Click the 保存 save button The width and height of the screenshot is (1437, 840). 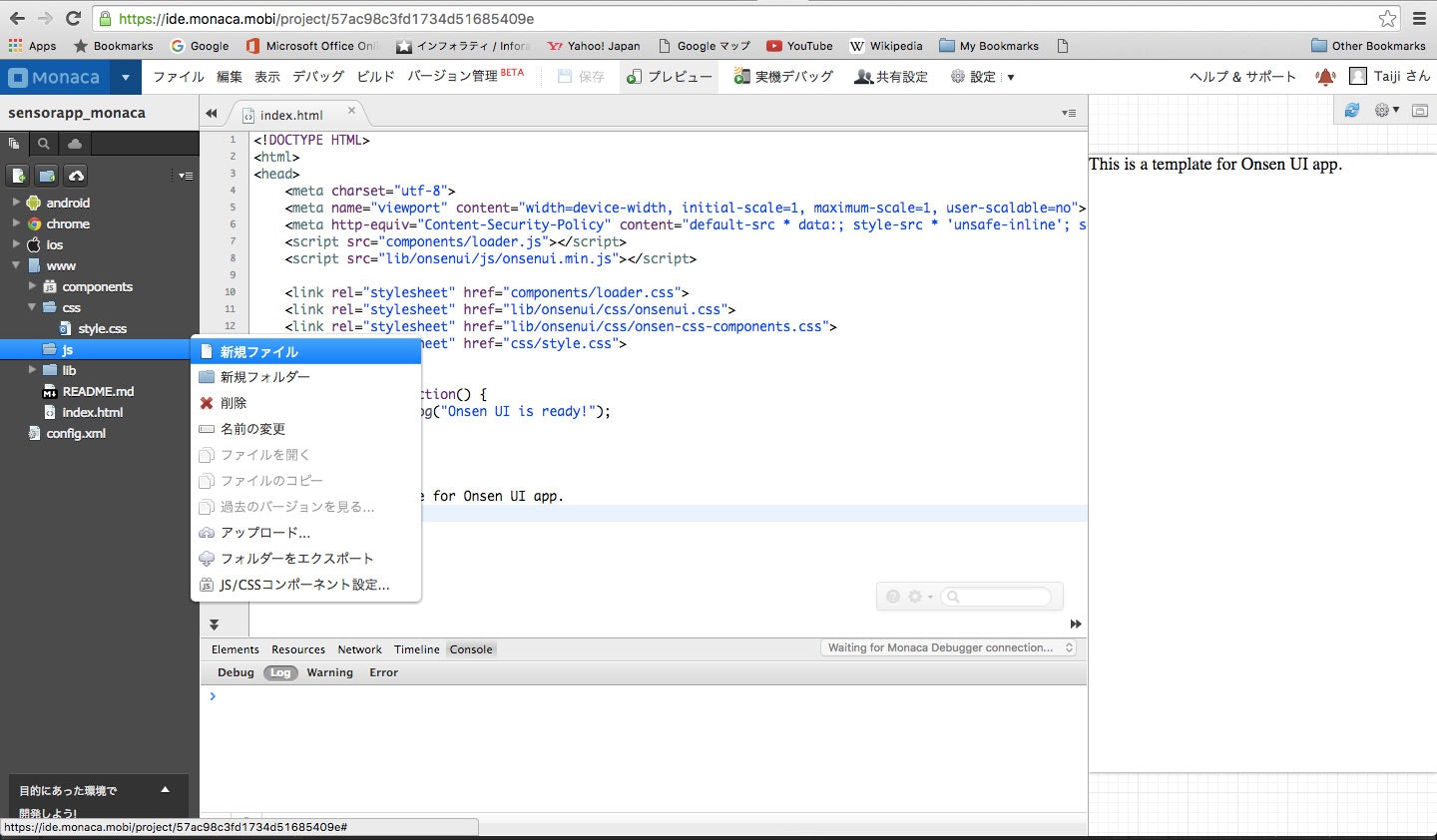[x=581, y=77]
